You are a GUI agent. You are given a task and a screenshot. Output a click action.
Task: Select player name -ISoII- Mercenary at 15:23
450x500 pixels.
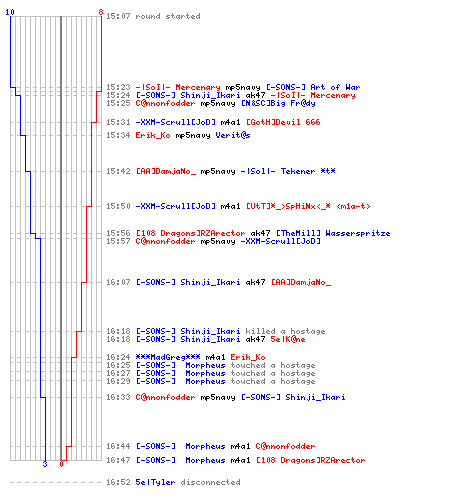[x=178, y=87]
